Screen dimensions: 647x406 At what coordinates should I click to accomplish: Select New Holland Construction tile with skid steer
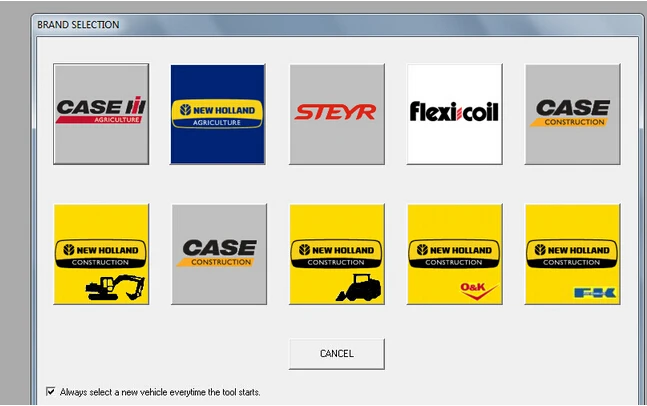337,254
